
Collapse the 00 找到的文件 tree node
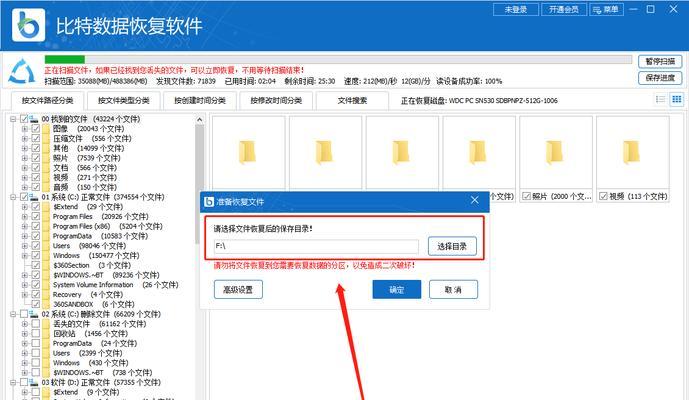tap(13, 119)
